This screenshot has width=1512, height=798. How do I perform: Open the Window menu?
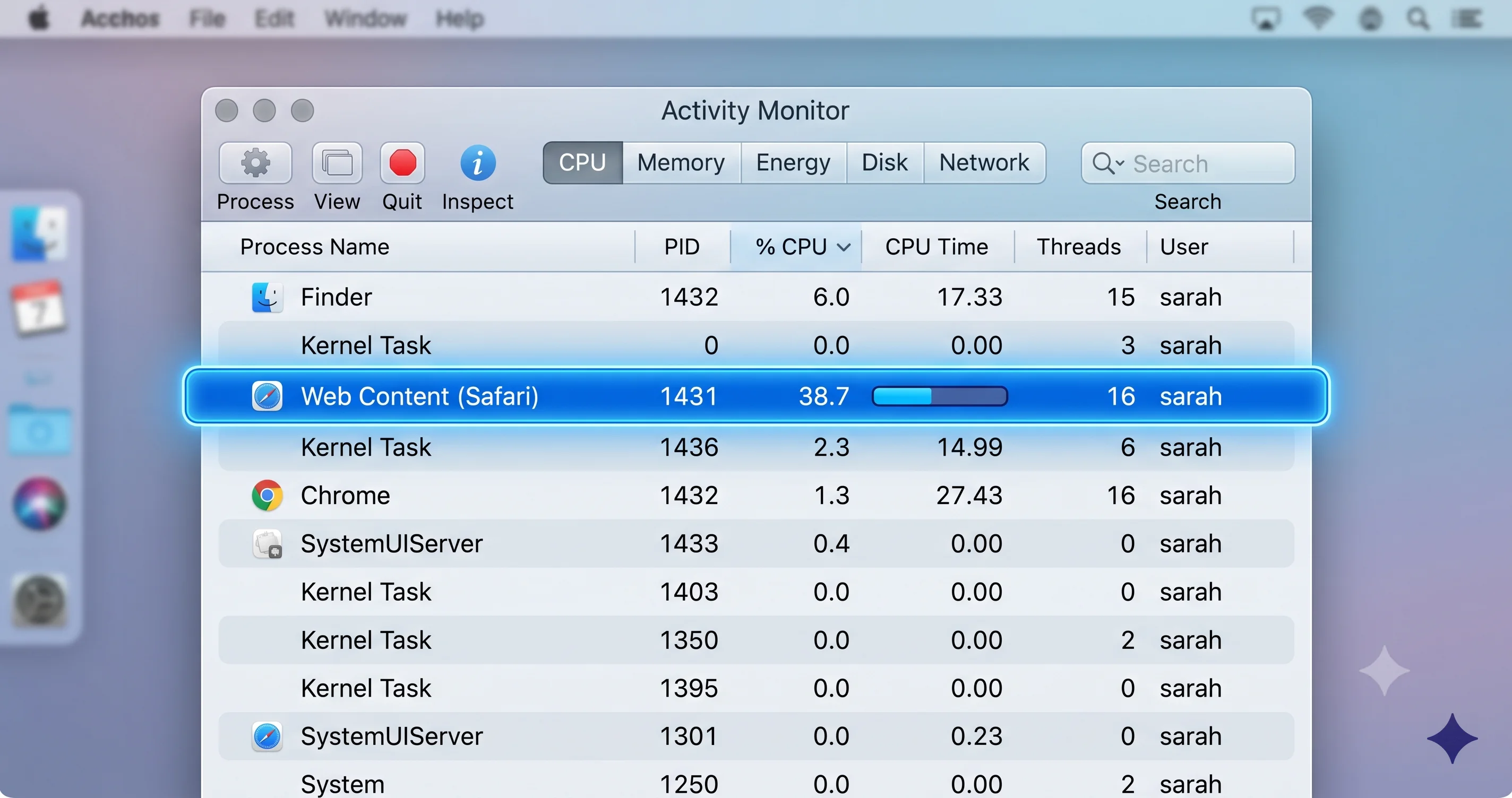366,18
